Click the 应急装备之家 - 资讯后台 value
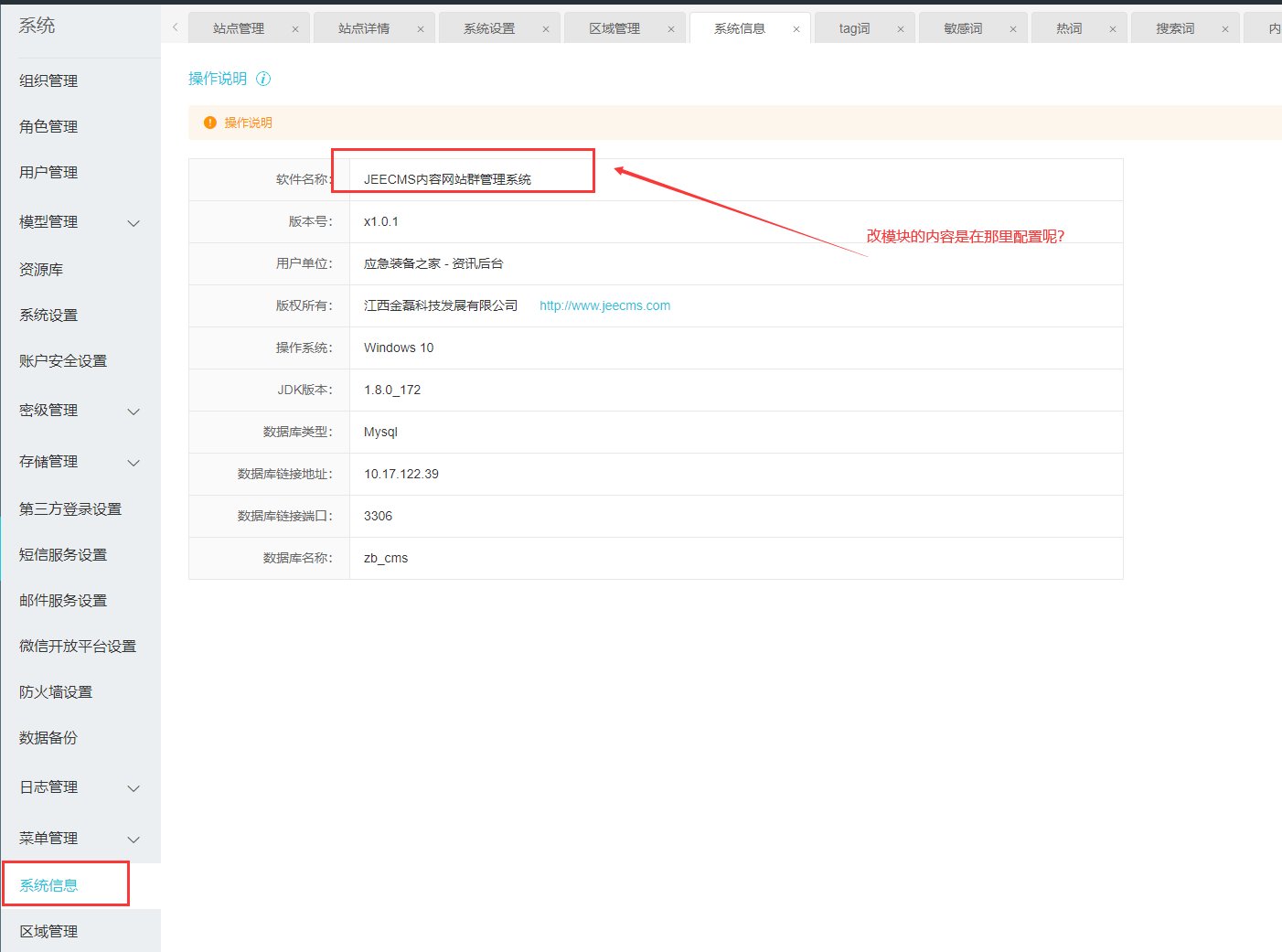Screen dimensions: 1282x952 433,263
